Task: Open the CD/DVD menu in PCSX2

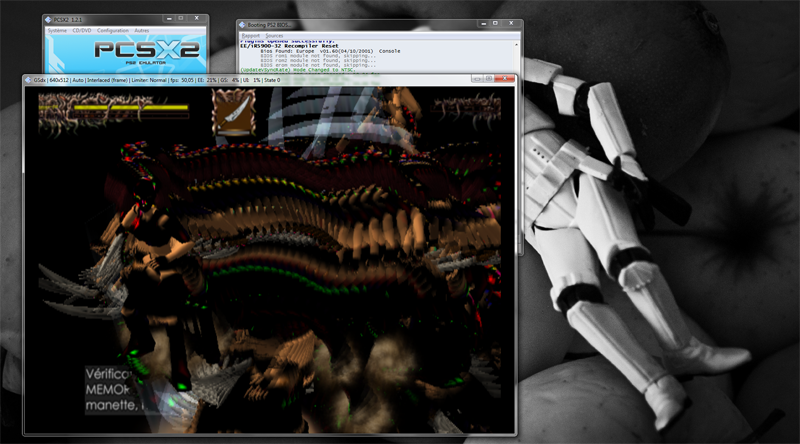Action: [x=82, y=31]
